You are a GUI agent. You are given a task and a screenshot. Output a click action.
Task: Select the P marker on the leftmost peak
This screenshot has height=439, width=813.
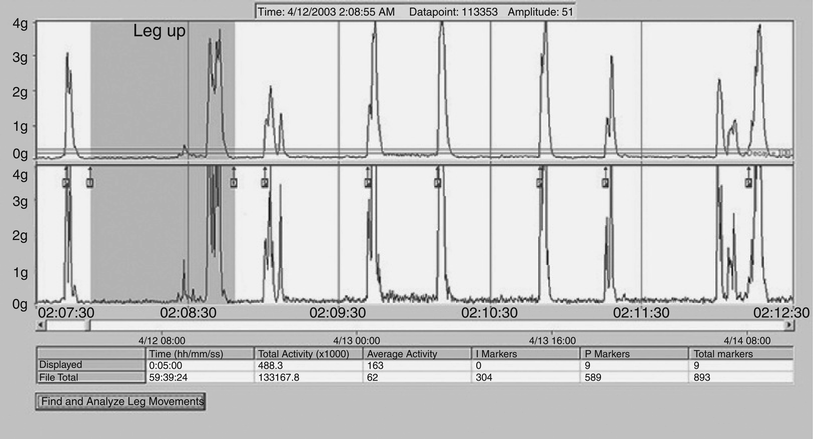(x=66, y=182)
